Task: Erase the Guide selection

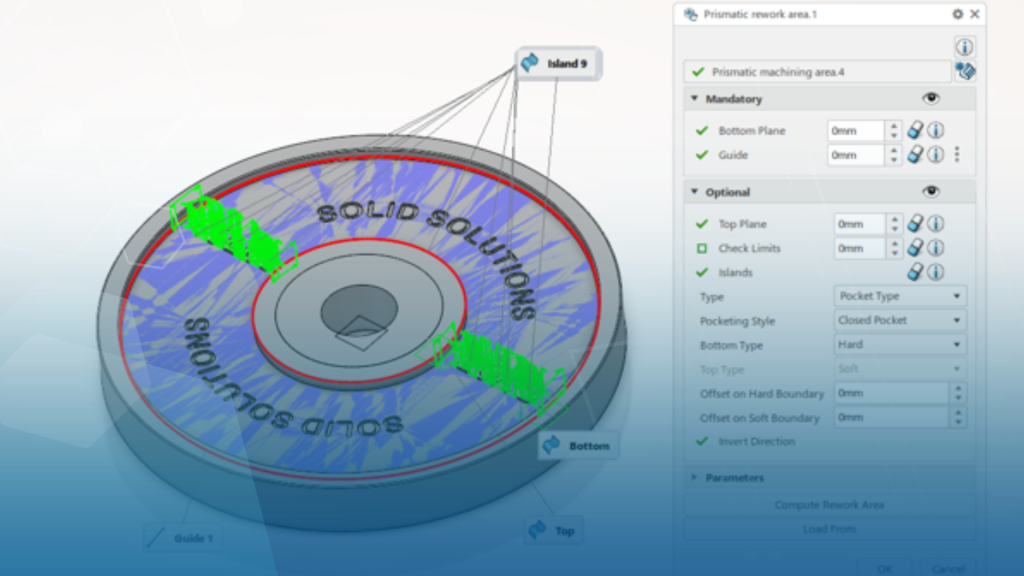Action: pyautogui.click(x=916, y=154)
